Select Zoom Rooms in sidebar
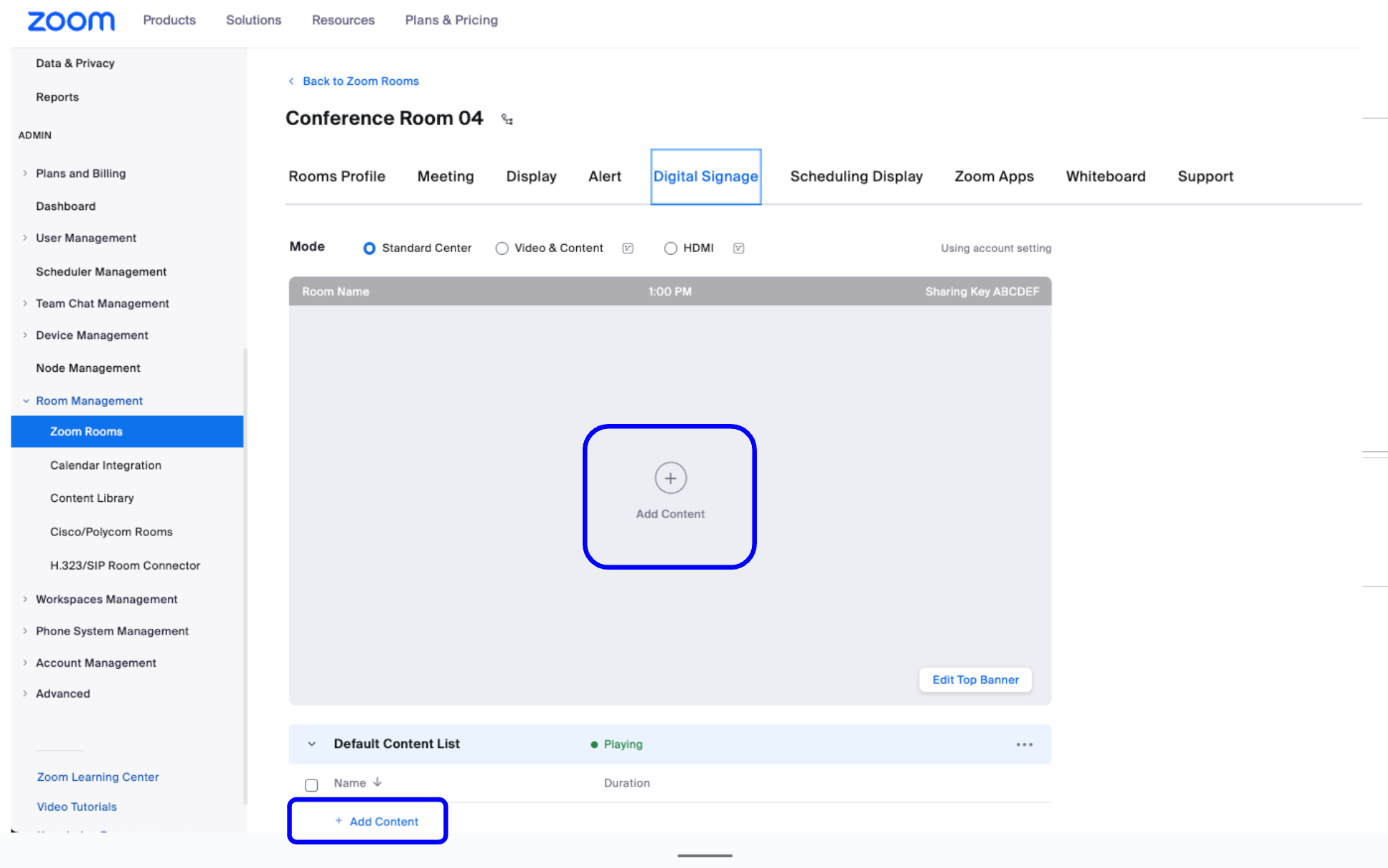The height and width of the screenshot is (868, 1388). pyautogui.click(x=127, y=432)
